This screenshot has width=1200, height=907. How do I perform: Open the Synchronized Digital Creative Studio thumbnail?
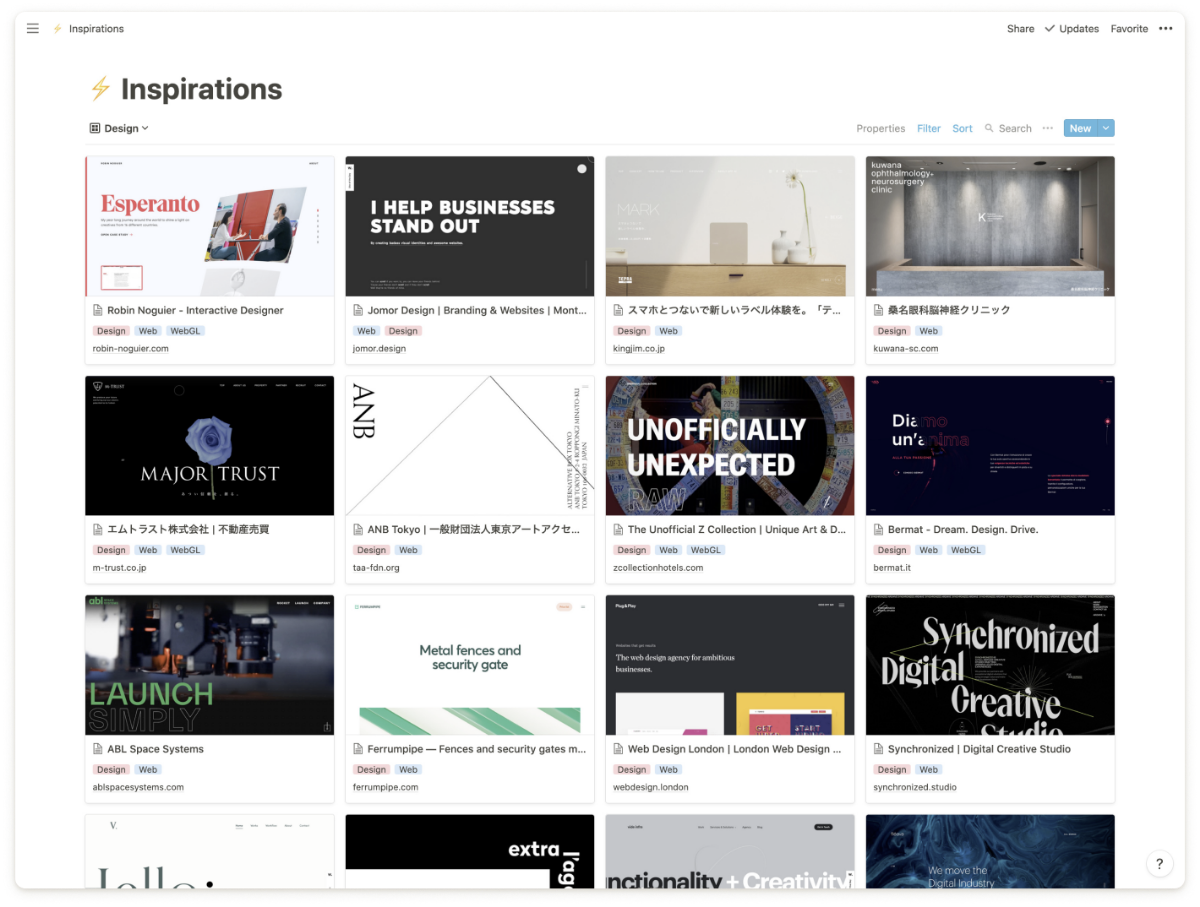[x=990, y=665]
